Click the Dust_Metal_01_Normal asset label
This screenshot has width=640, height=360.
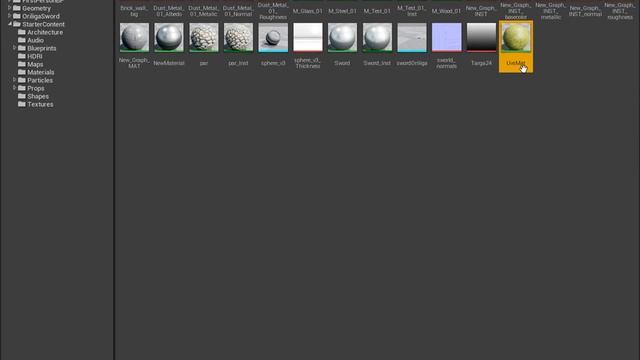pos(238,11)
